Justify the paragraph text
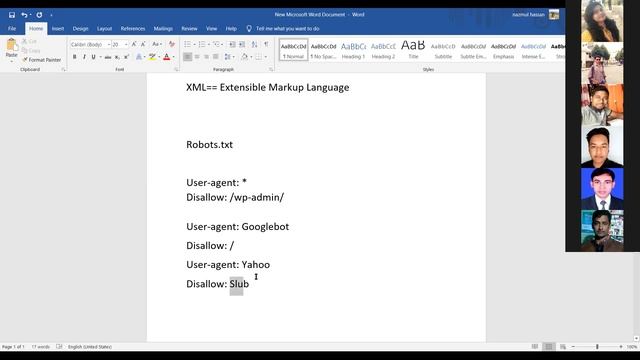Screen dimensions: 640x360 216,57
